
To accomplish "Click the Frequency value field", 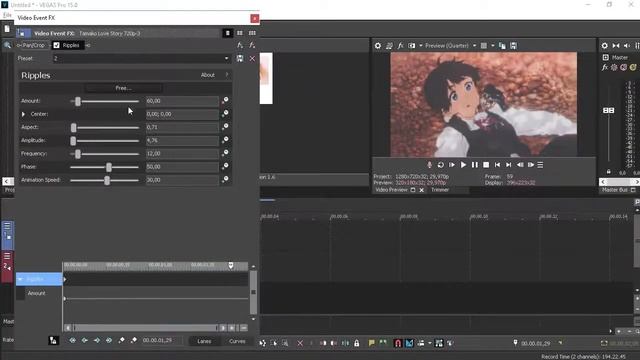I will click(182, 153).
